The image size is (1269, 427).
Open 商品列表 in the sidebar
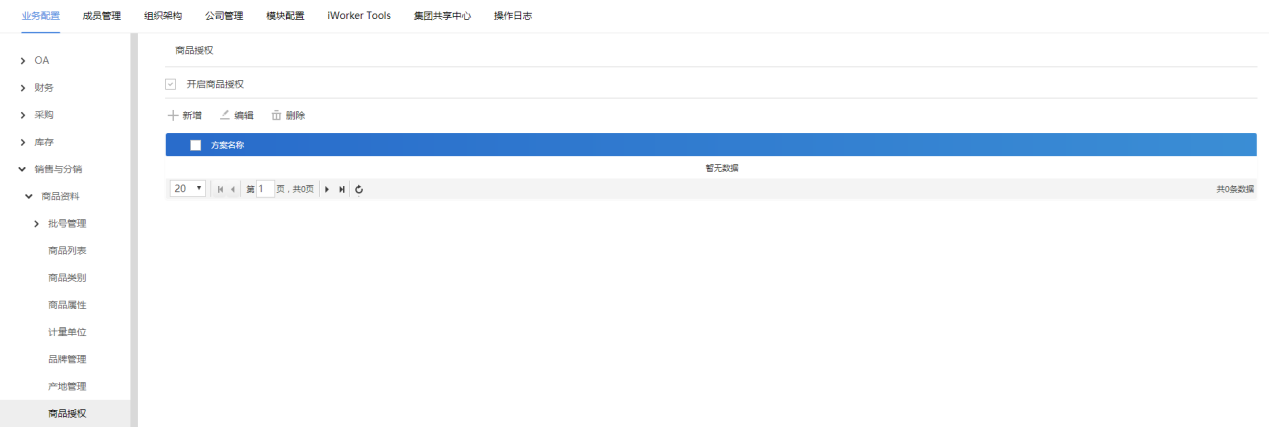[x=67, y=250]
